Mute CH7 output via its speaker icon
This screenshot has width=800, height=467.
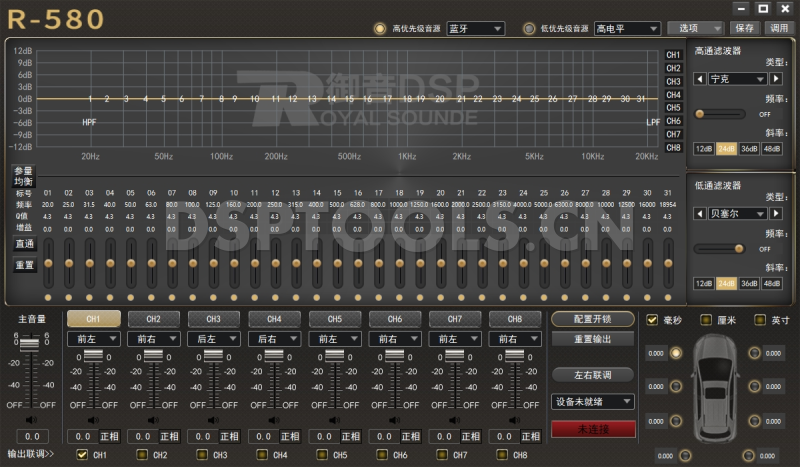[x=455, y=420]
